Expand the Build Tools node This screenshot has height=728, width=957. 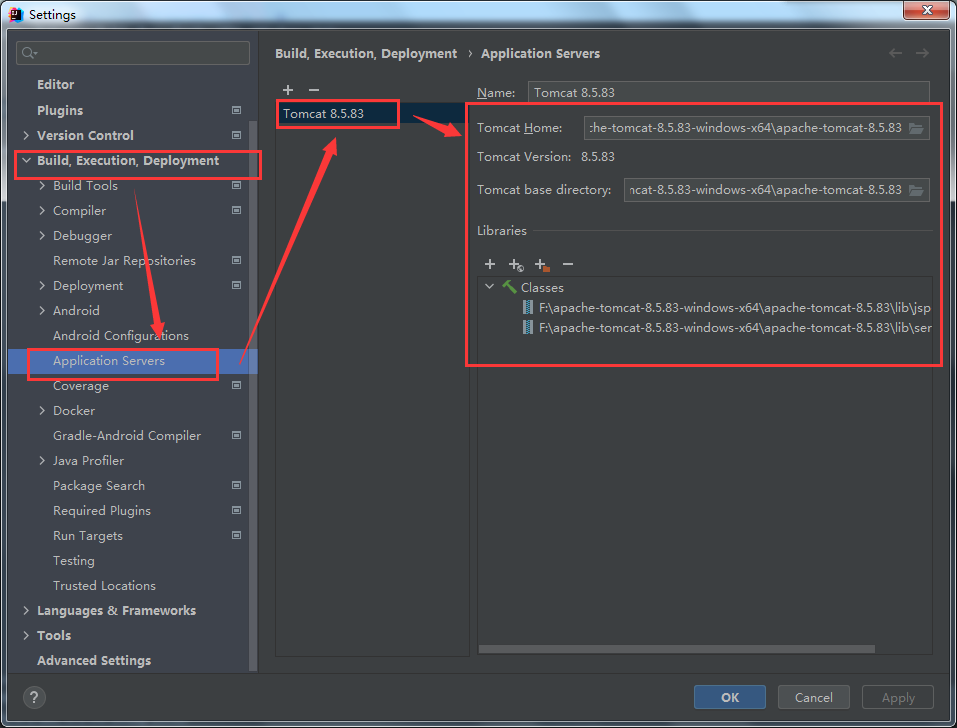coord(42,185)
